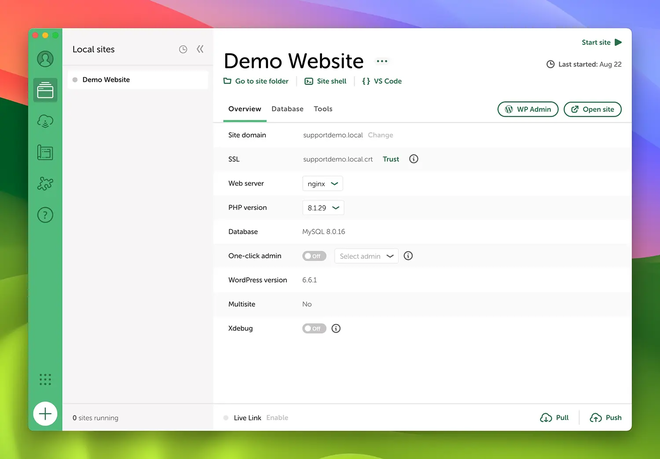Viewport: 660px width, 459px height.
Task: Open PHP version 8.1.29 dropdown
Action: click(x=323, y=208)
